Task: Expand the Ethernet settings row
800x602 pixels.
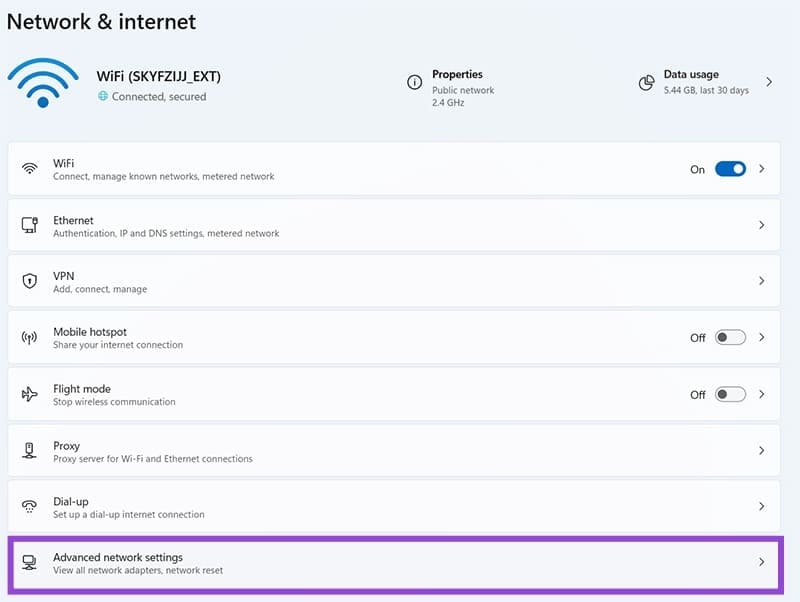Action: click(x=762, y=225)
